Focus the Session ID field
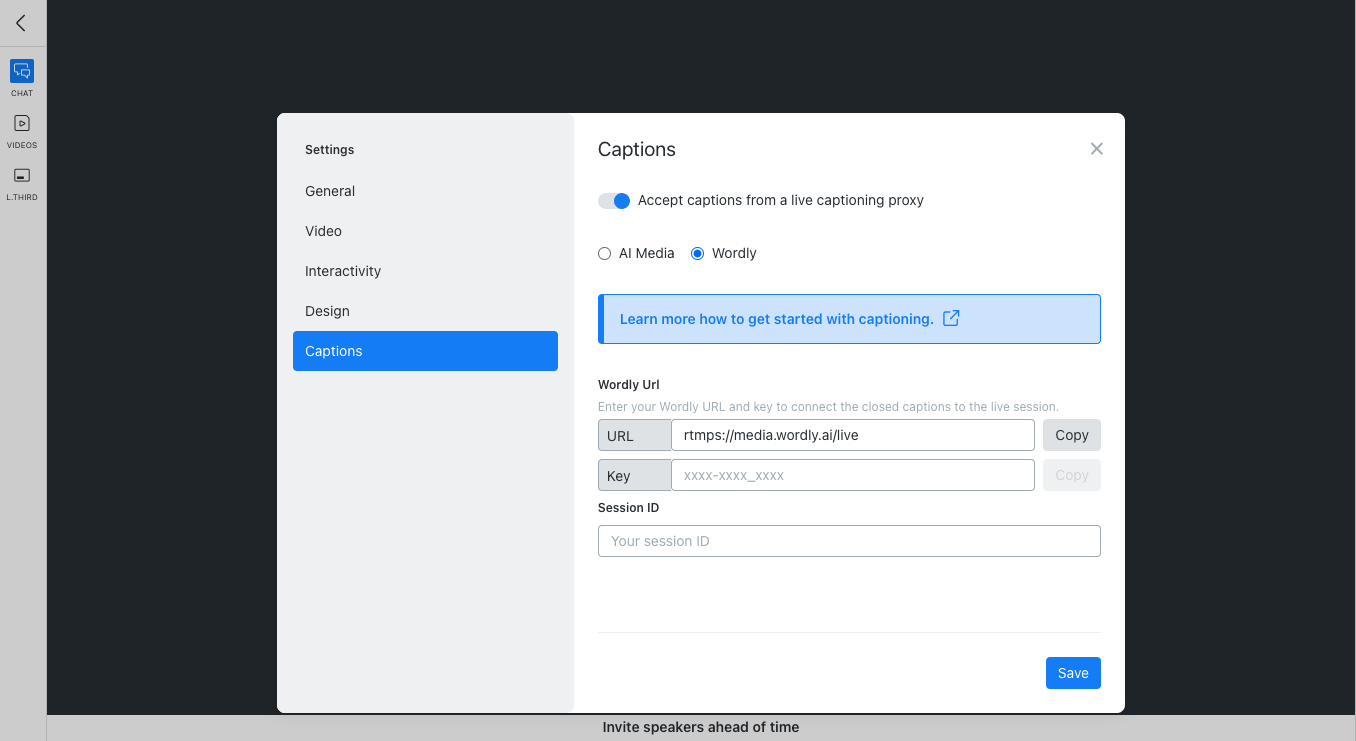This screenshot has width=1356, height=741. [x=848, y=541]
